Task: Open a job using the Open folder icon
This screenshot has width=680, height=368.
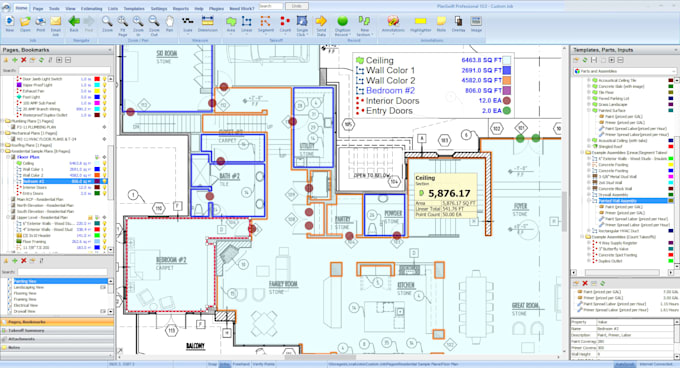Action: pyautogui.click(x=25, y=23)
